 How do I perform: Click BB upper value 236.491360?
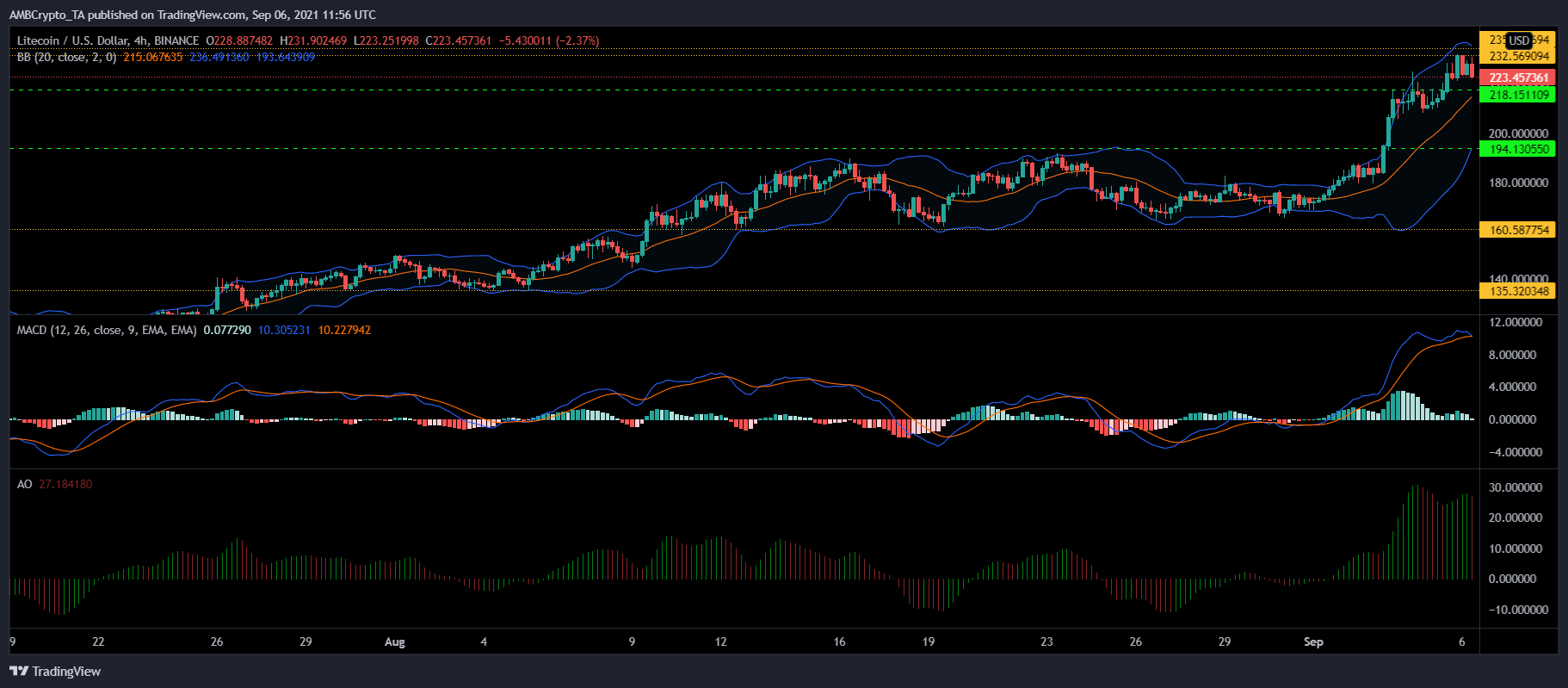pyautogui.click(x=219, y=57)
